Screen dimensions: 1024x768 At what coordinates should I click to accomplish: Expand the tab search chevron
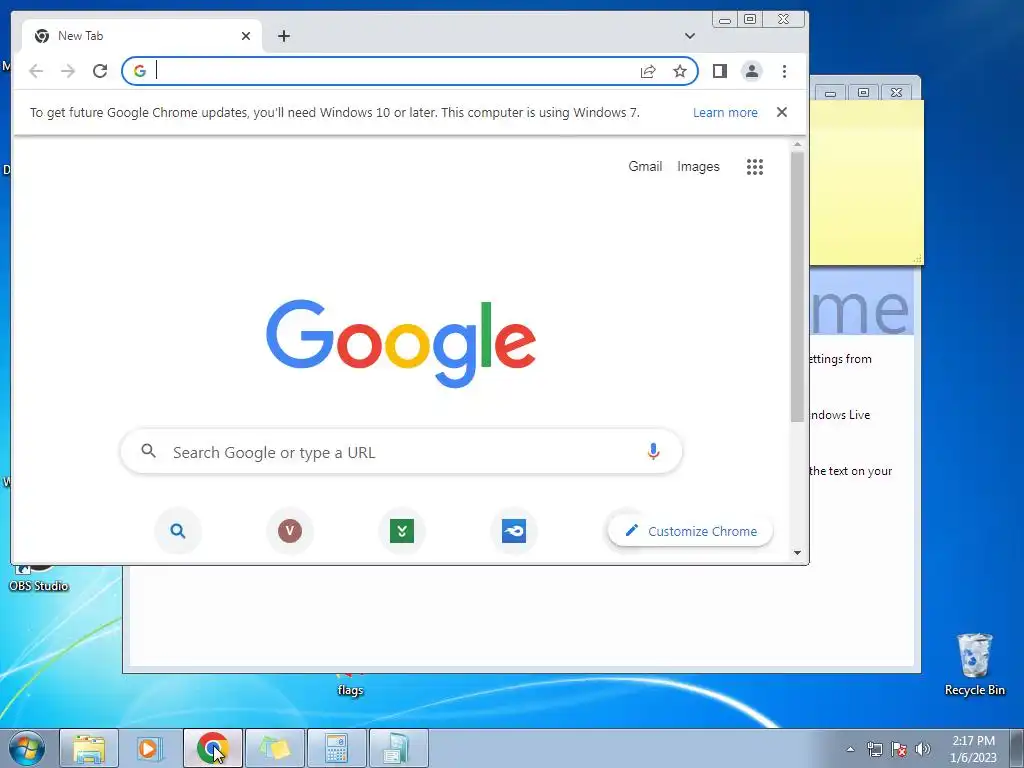click(x=690, y=36)
